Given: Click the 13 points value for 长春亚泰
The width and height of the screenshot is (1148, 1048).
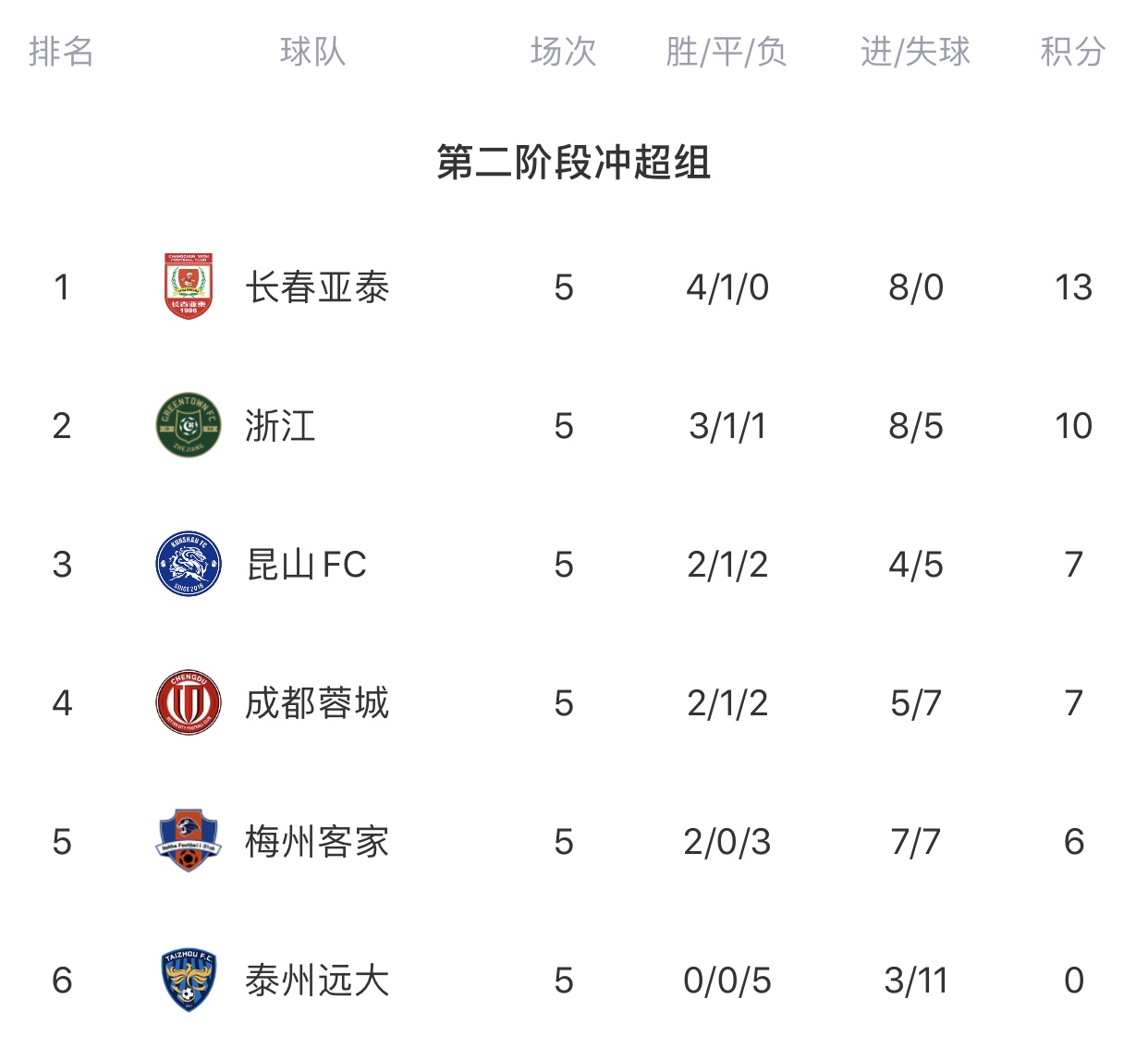Looking at the screenshot, I should pyautogui.click(x=1073, y=287).
